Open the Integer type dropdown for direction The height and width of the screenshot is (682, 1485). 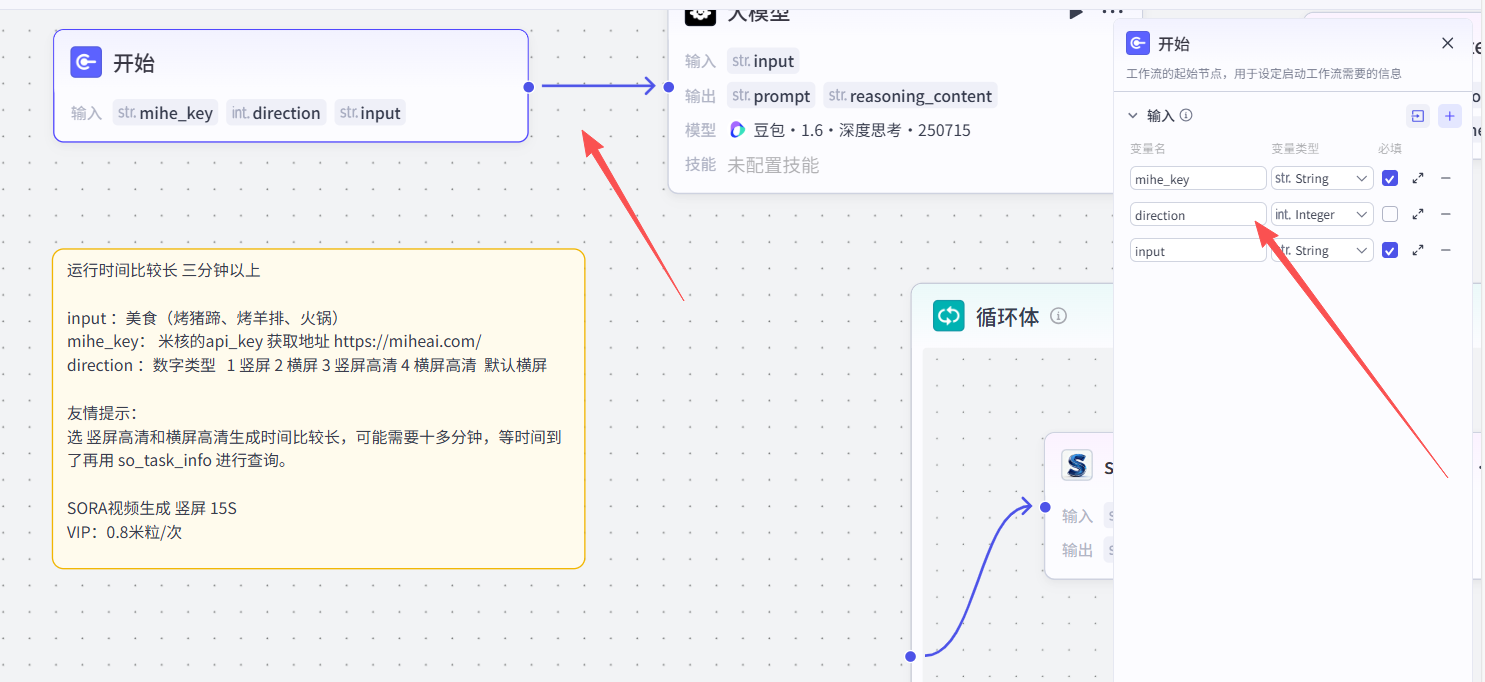(x=1321, y=215)
